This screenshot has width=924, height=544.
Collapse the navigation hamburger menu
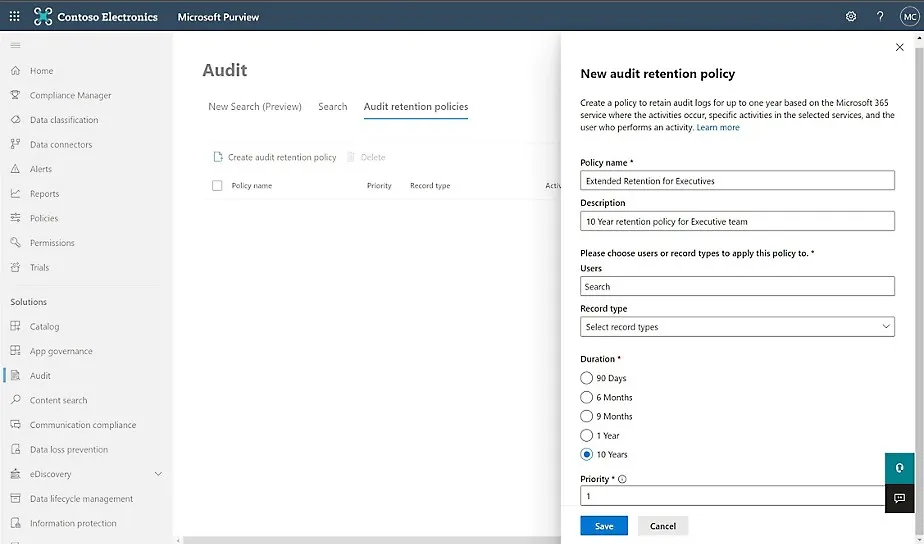(x=15, y=46)
